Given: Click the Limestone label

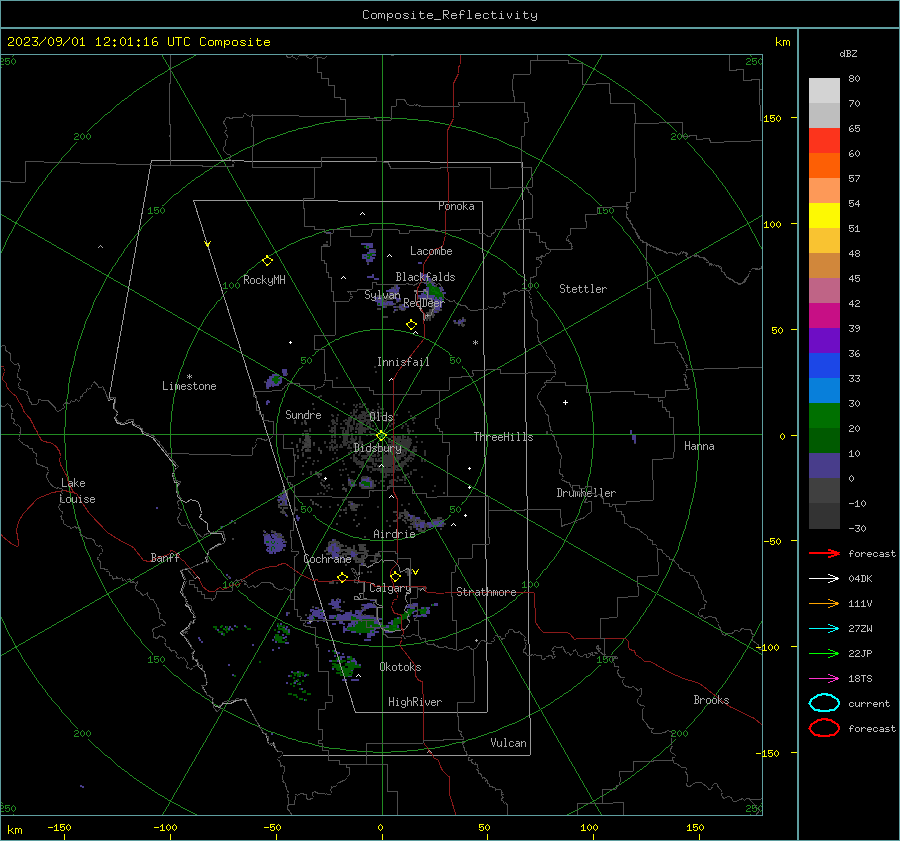Looking at the screenshot, I should tap(189, 386).
